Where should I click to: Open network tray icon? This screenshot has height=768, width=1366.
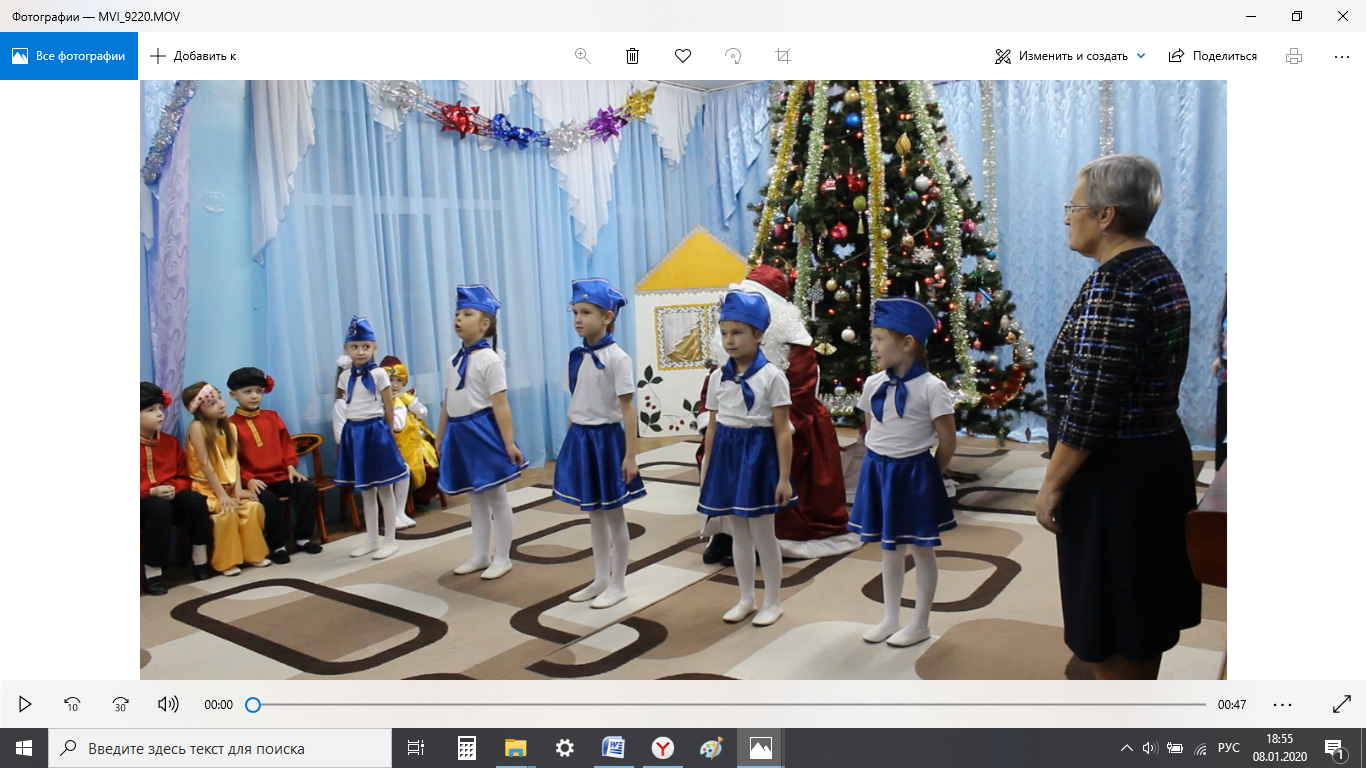pyautogui.click(x=1200, y=748)
